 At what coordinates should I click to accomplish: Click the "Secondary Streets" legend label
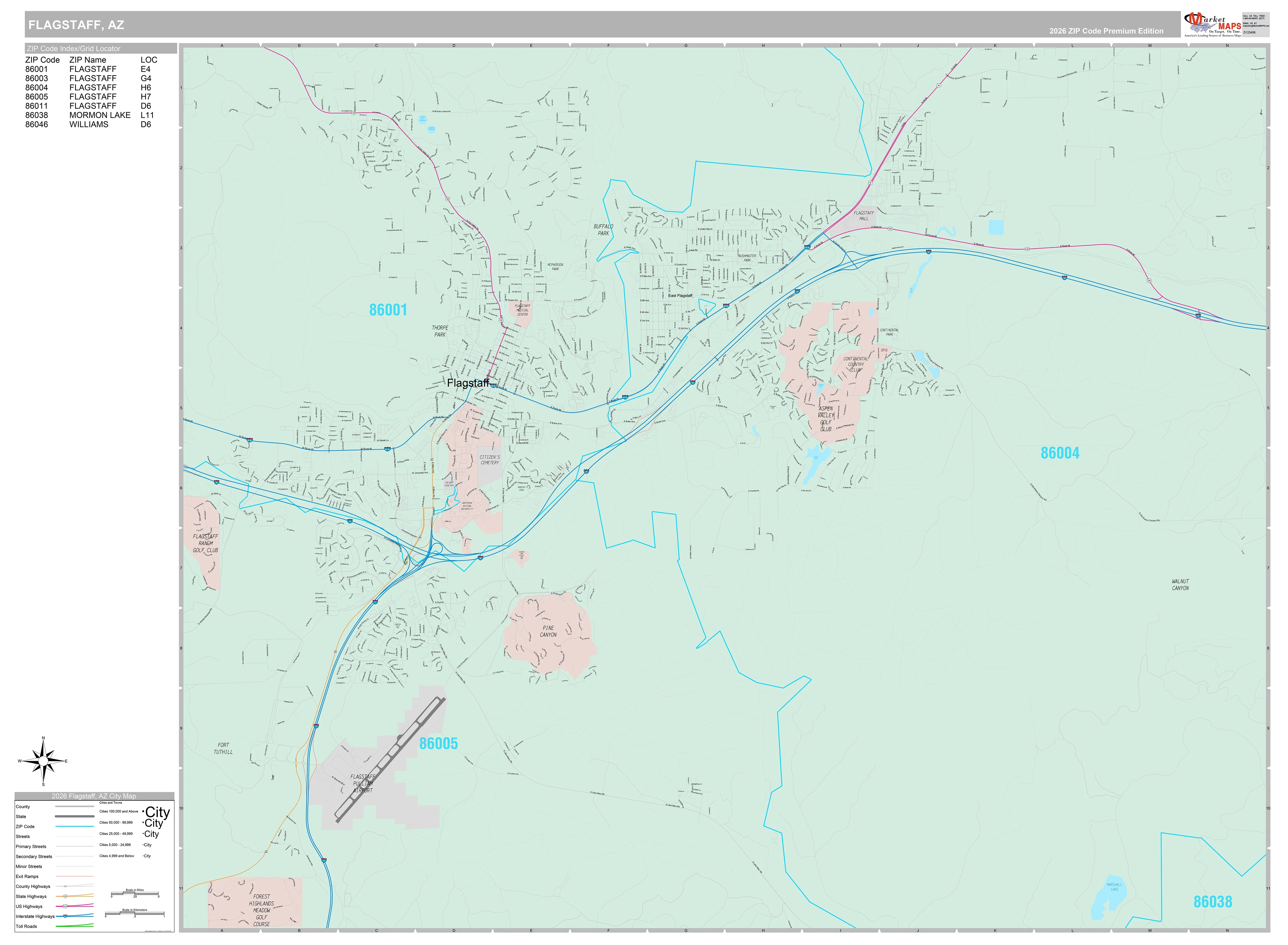(34, 857)
